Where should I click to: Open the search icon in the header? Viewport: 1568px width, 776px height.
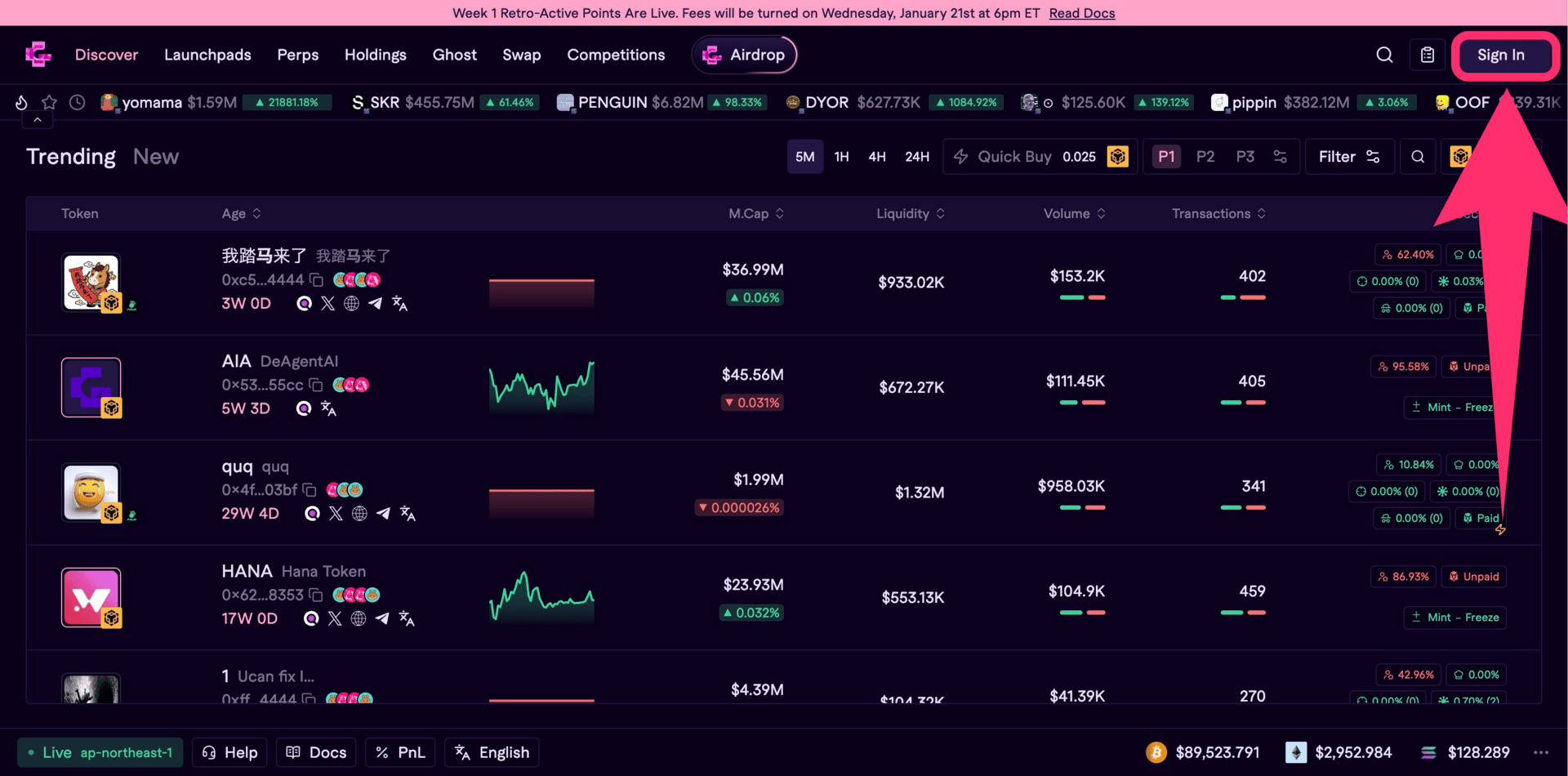pos(1384,55)
